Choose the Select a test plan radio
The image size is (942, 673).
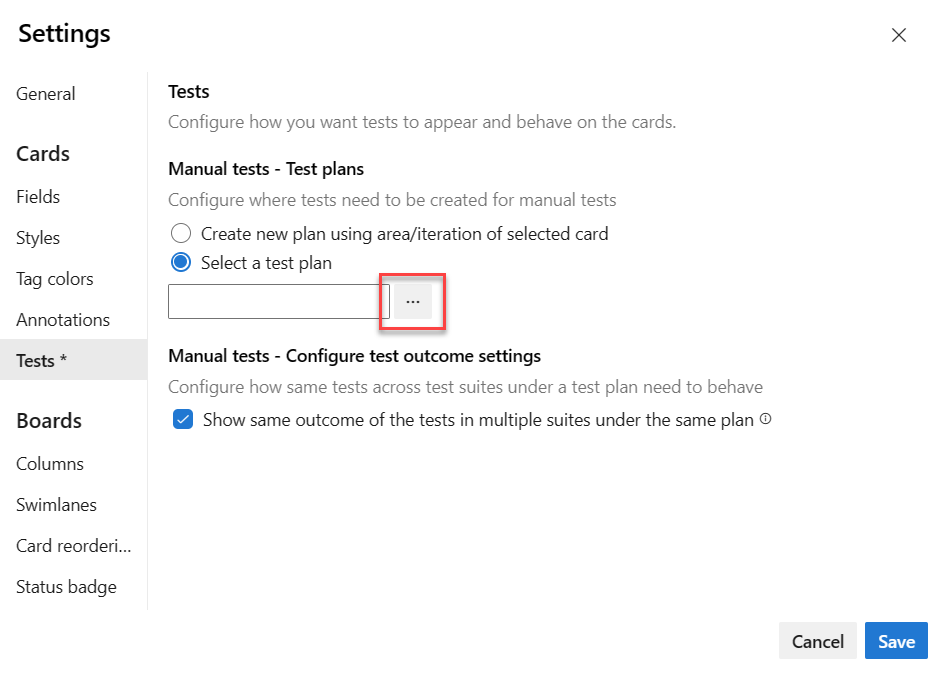click(181, 263)
